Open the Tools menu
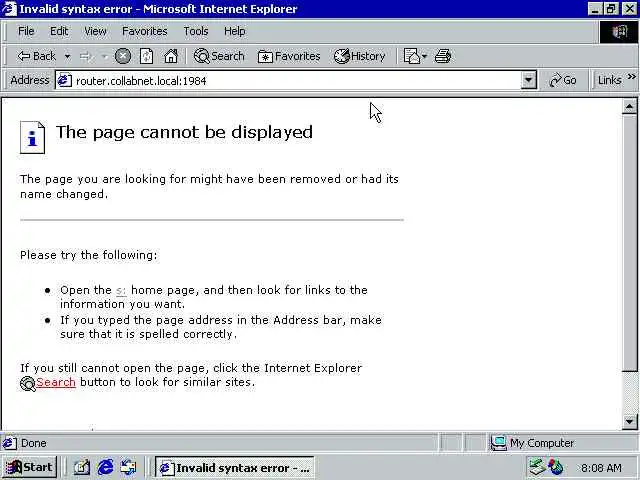This screenshot has height=480, width=640. point(196,31)
